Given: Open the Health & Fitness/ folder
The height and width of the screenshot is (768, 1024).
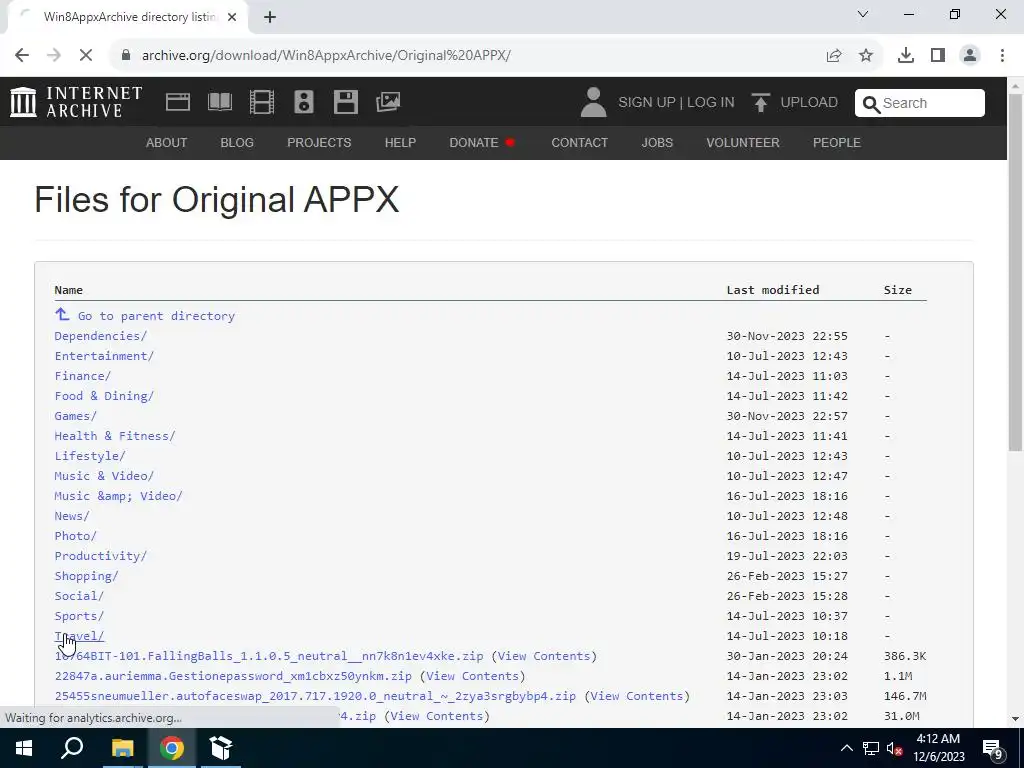Looking at the screenshot, I should tap(114, 436).
